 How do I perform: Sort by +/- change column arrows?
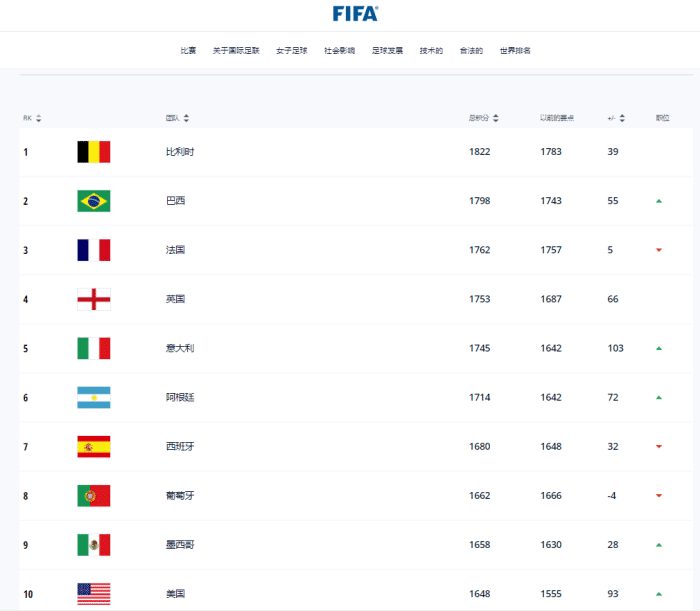[623, 118]
